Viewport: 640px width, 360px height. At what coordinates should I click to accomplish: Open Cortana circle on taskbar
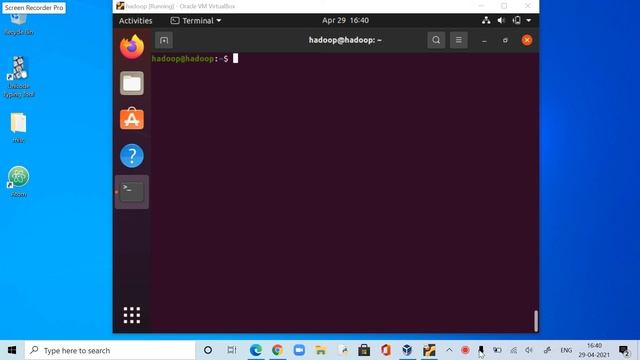pyautogui.click(x=208, y=350)
